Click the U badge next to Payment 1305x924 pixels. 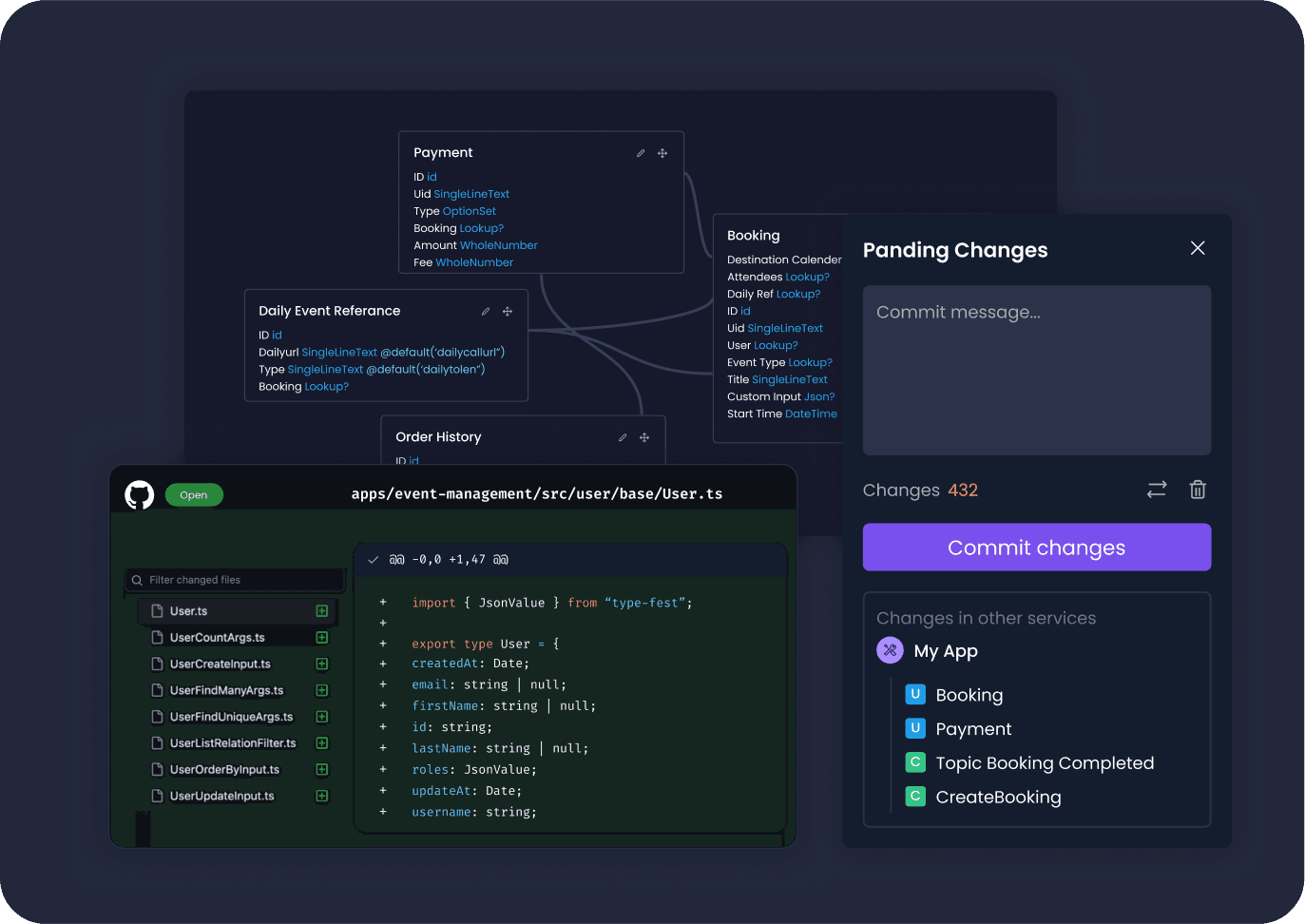point(915,728)
